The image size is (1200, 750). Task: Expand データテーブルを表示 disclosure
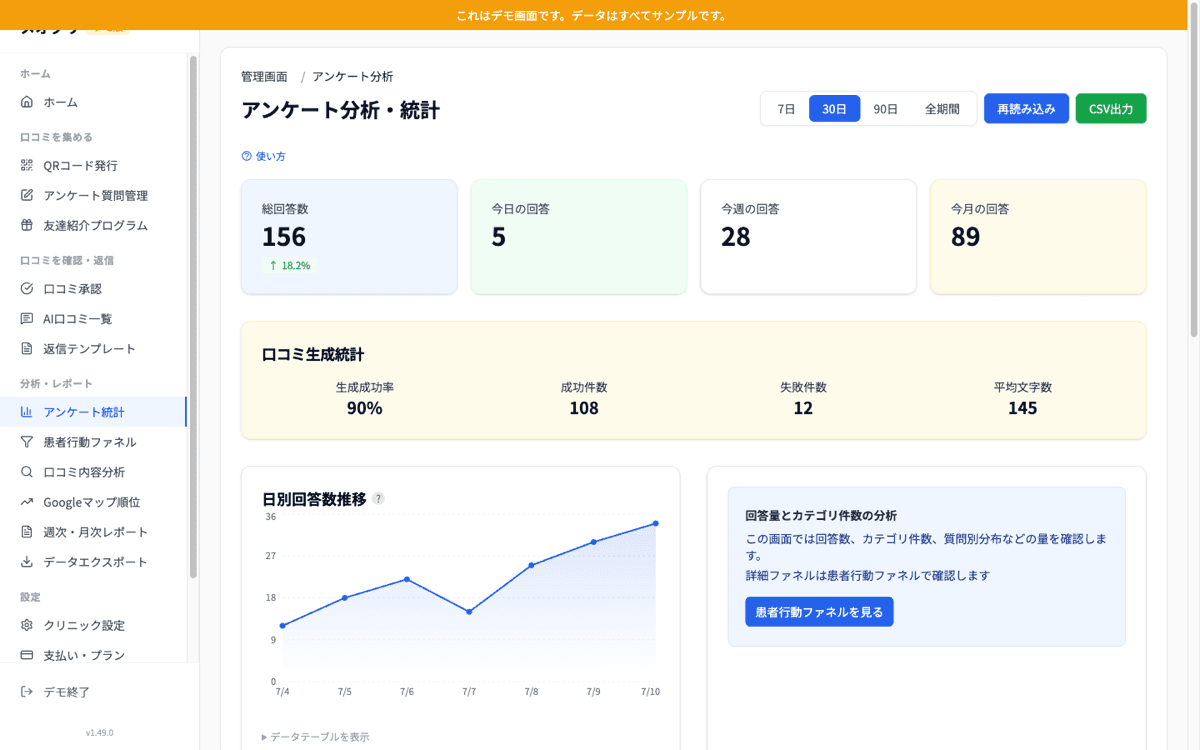(x=315, y=737)
